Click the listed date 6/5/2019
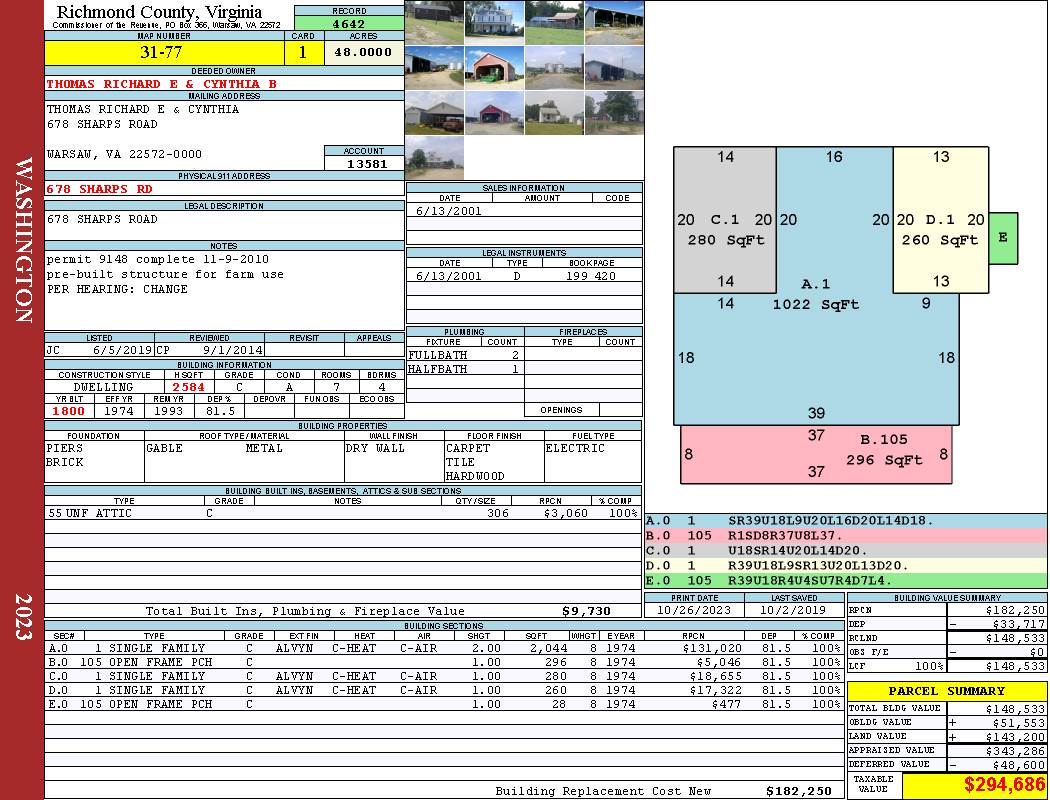The width and height of the screenshot is (1050, 800). click(x=123, y=349)
